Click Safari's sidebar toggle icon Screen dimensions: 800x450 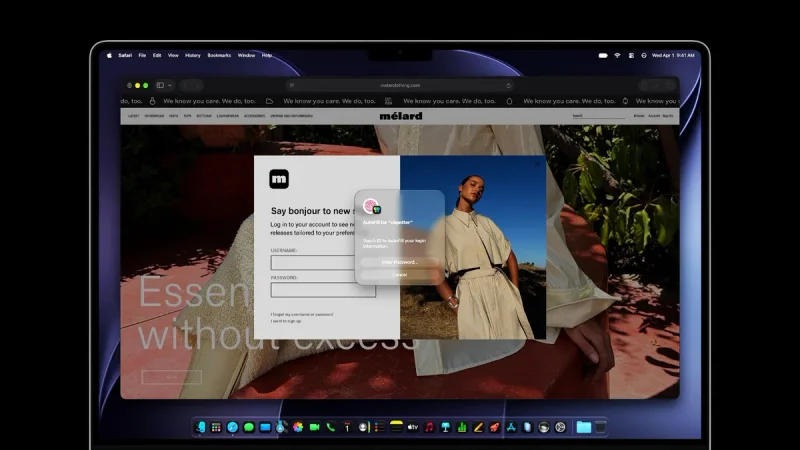click(x=160, y=85)
